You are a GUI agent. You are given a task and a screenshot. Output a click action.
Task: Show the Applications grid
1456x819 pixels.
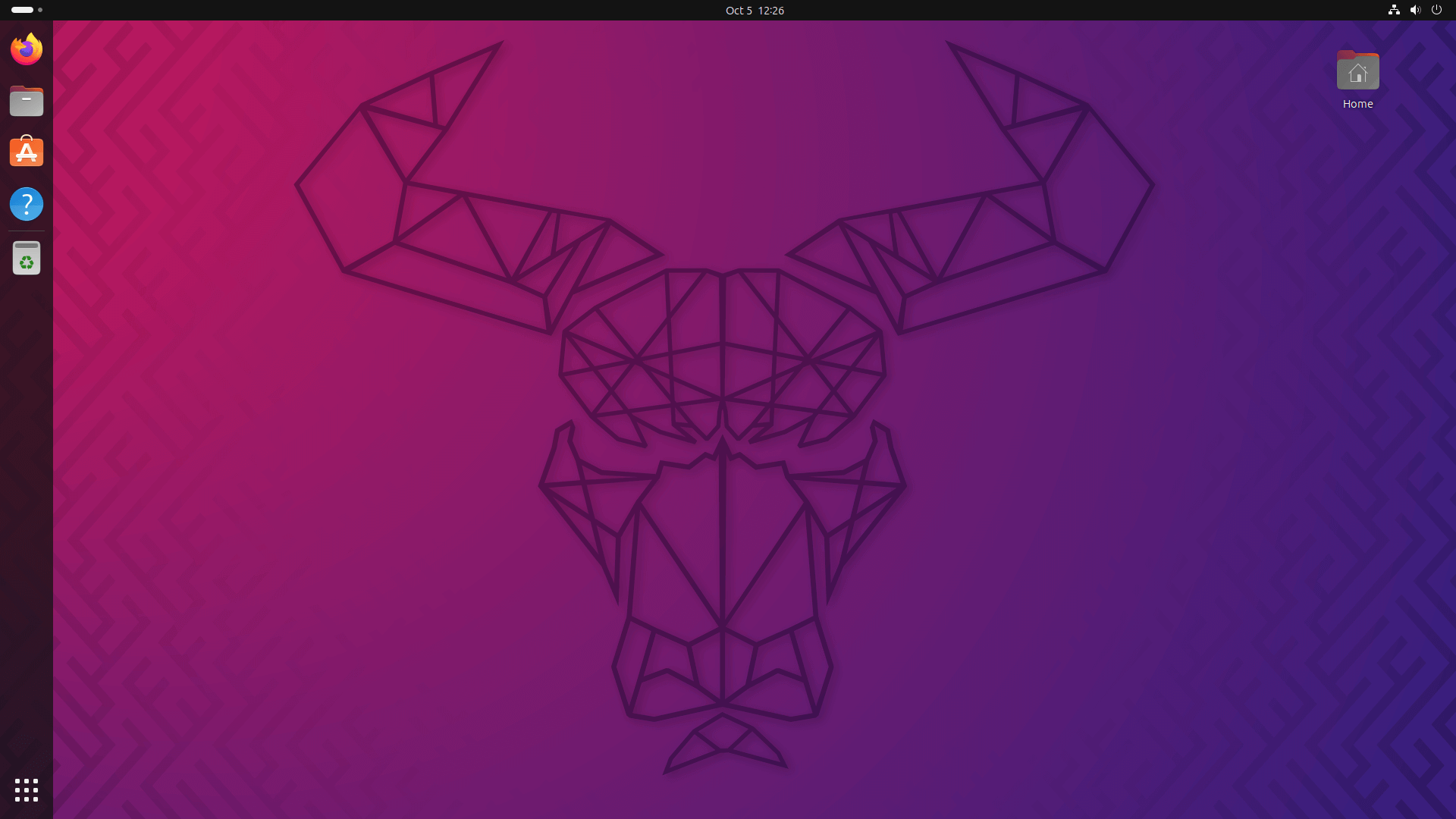[27, 790]
